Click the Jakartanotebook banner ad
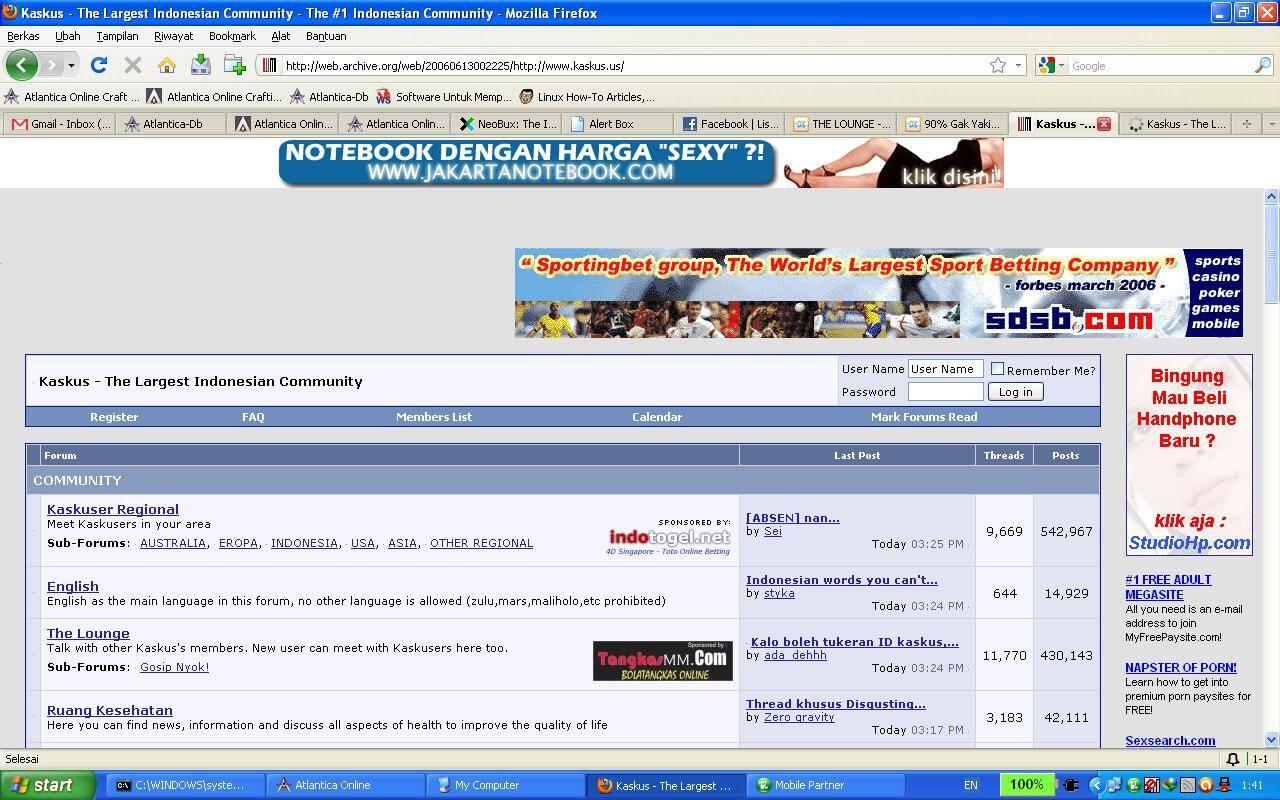Viewport: 1280px width, 800px height. tap(640, 163)
